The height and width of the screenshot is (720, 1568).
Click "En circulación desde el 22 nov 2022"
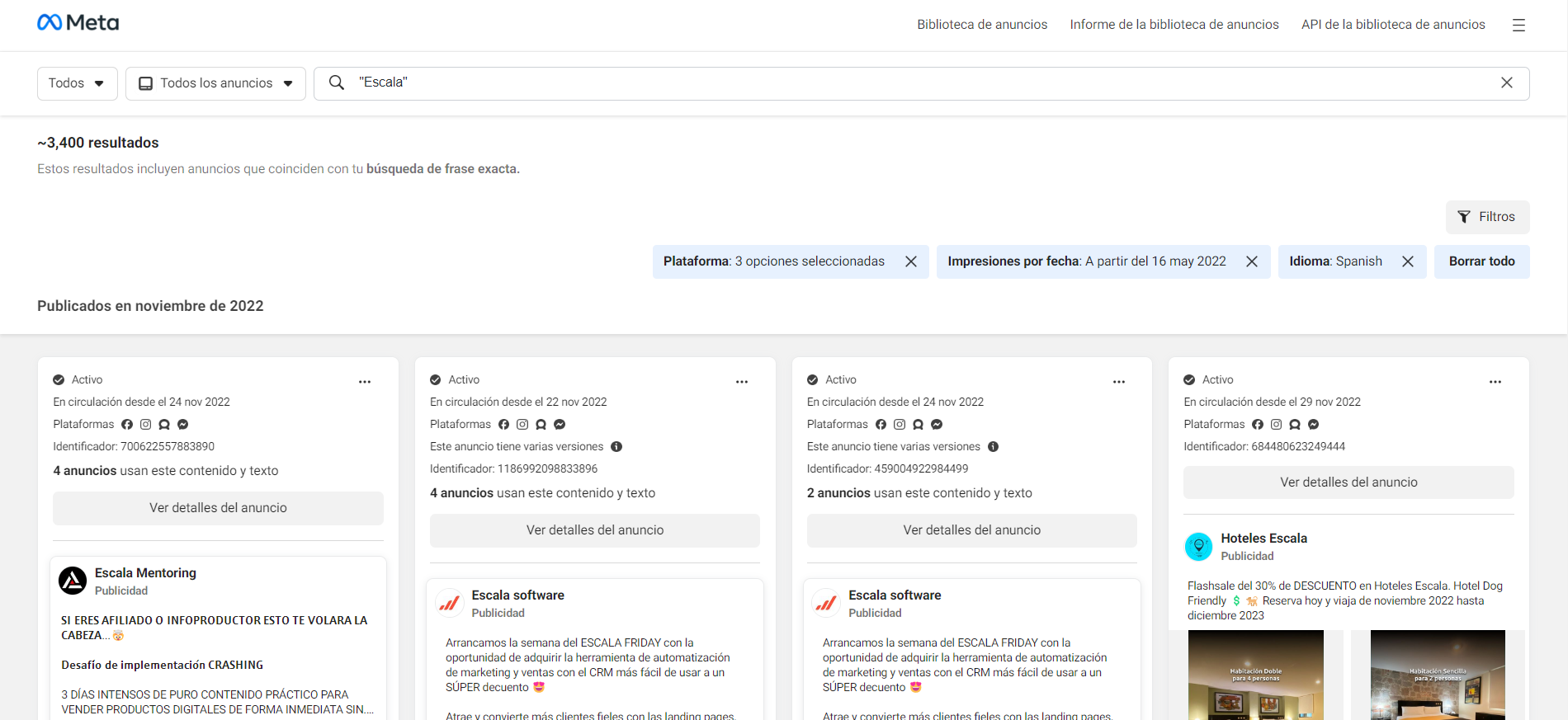[518, 402]
